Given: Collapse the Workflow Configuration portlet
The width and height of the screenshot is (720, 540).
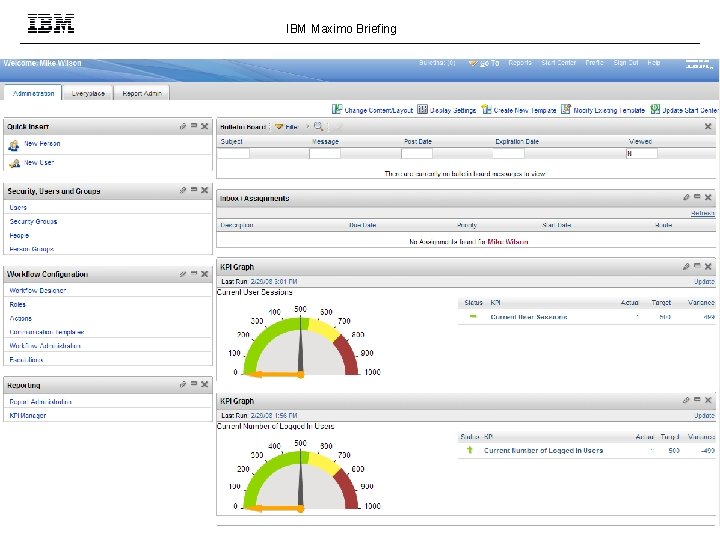Looking at the screenshot, I should 194,274.
